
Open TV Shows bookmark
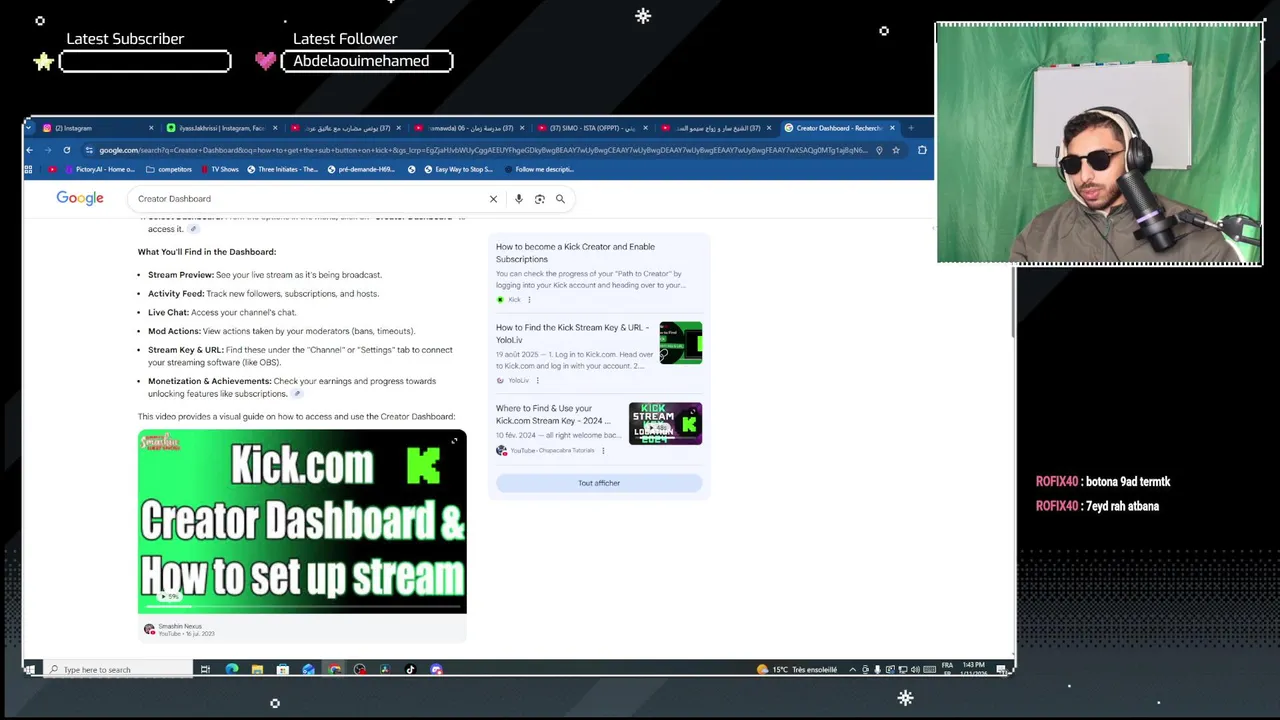coord(220,169)
